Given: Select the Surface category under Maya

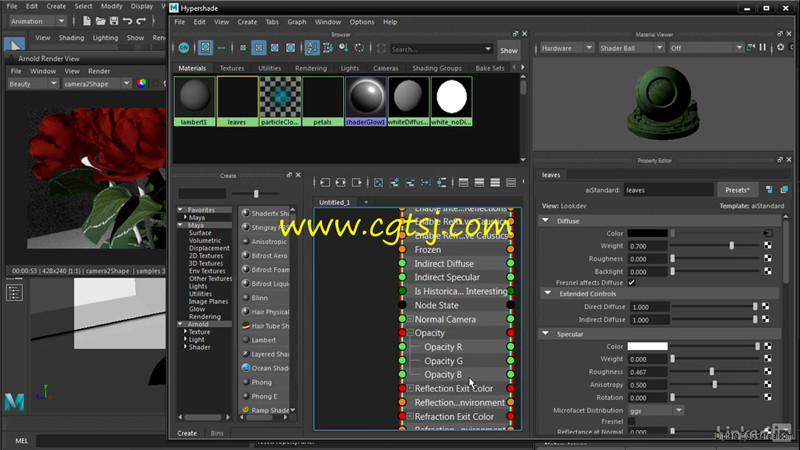Looking at the screenshot, I should [200, 233].
